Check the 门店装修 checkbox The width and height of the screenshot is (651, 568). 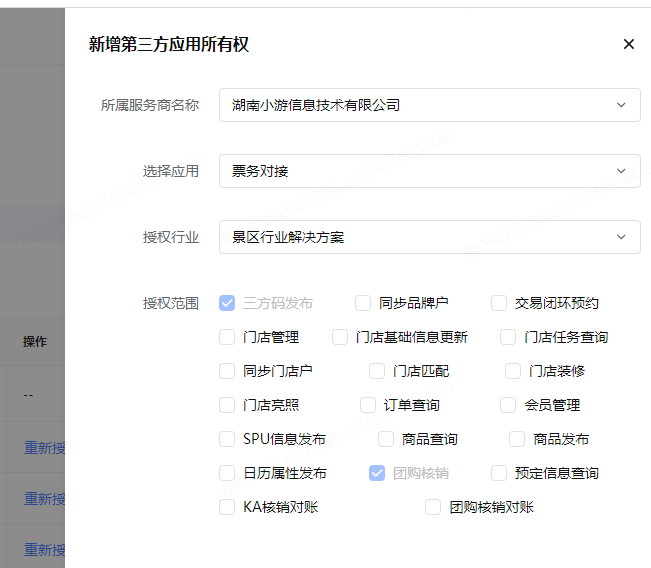coord(513,371)
